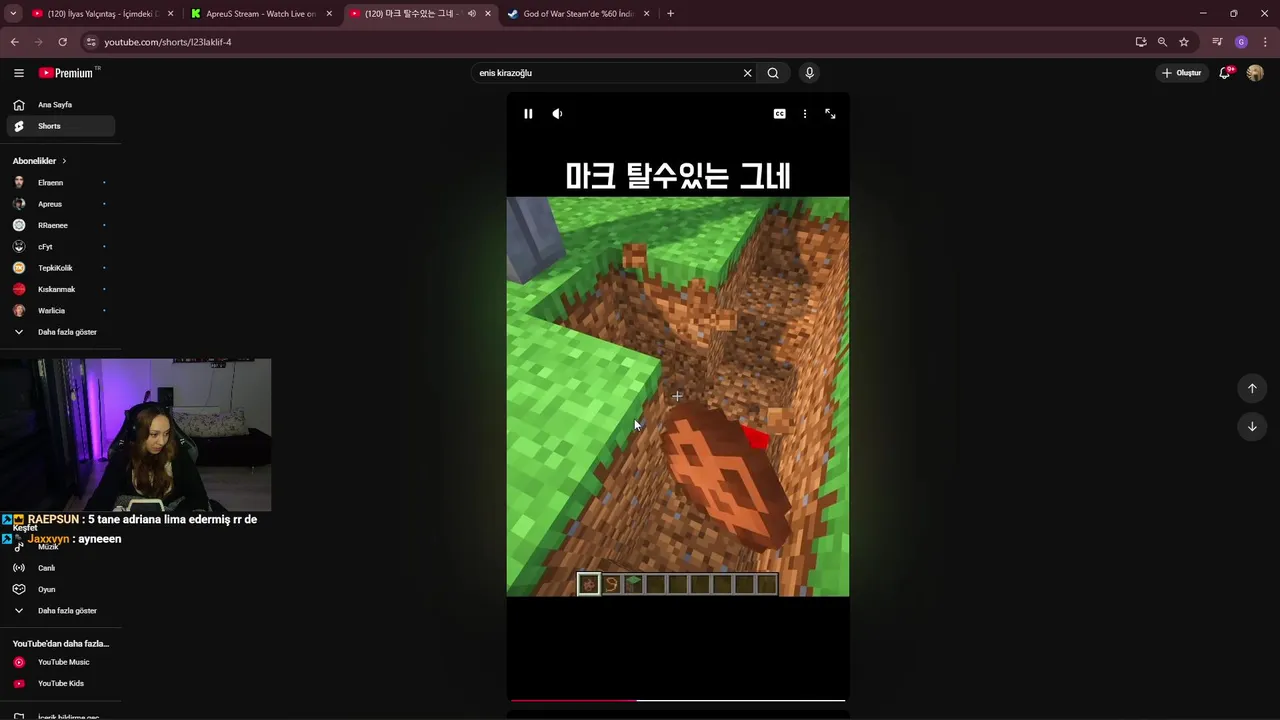Go to previous Short with up arrow
1280x720 pixels.
coord(1252,388)
